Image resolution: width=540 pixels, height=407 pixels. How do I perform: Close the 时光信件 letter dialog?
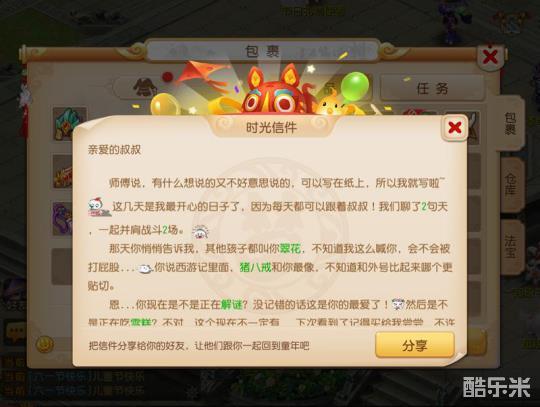tap(455, 128)
